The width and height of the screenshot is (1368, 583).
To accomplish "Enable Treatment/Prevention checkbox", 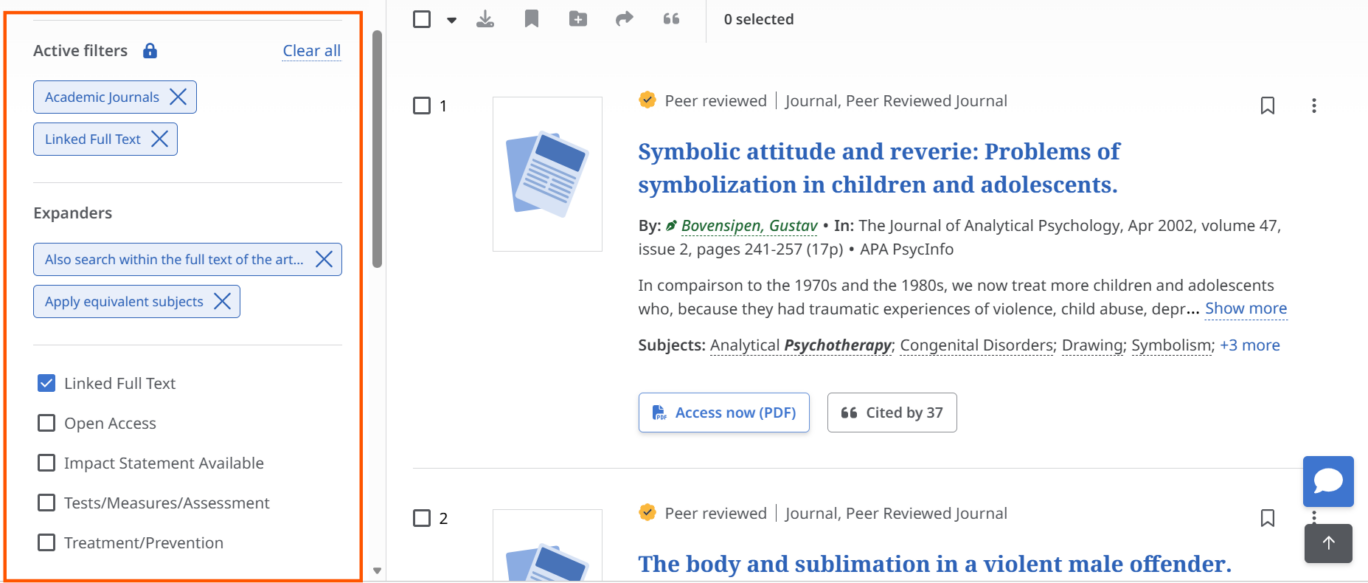I will 46,543.
